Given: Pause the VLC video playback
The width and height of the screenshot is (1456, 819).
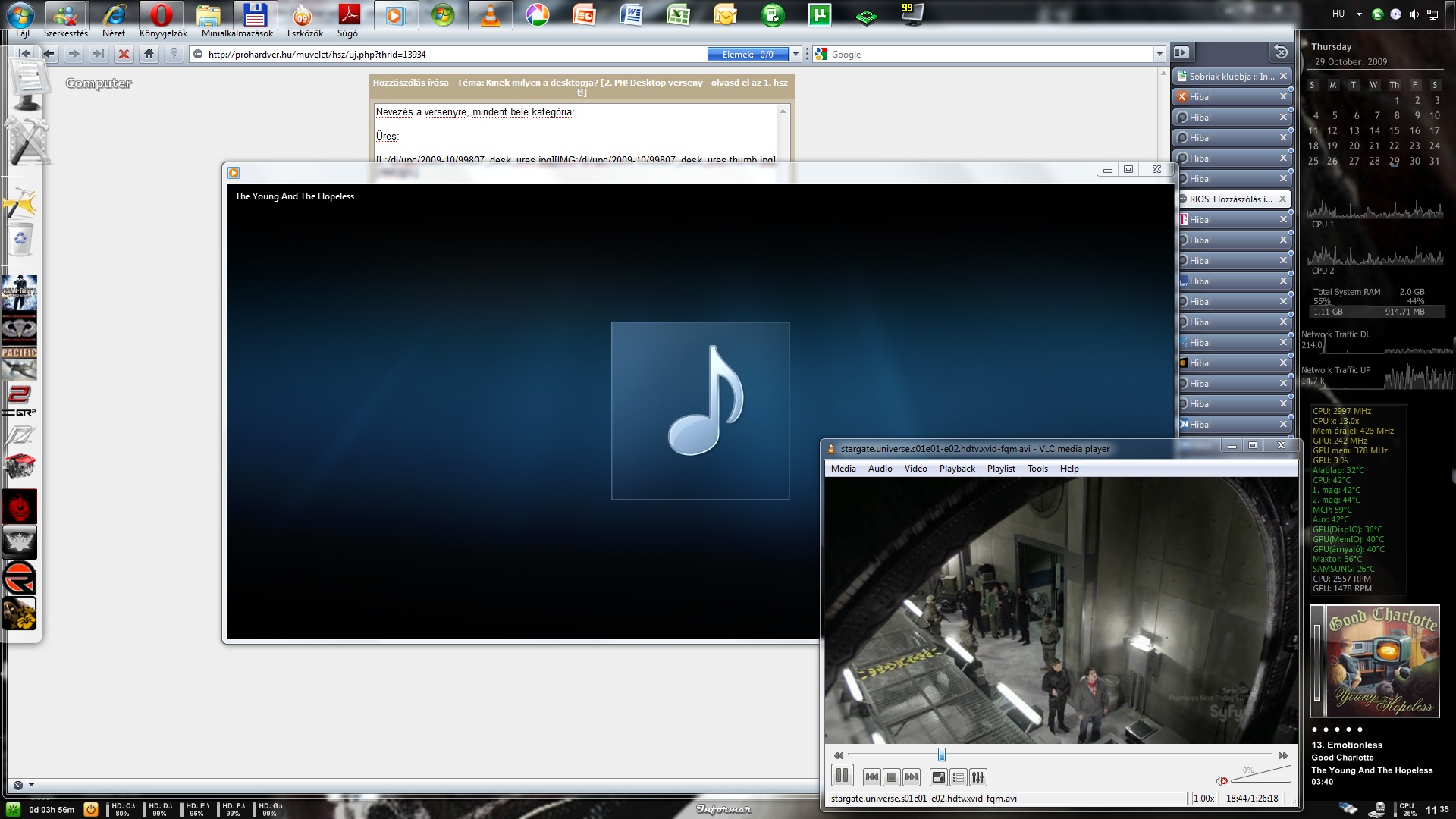Looking at the screenshot, I should pos(842,776).
